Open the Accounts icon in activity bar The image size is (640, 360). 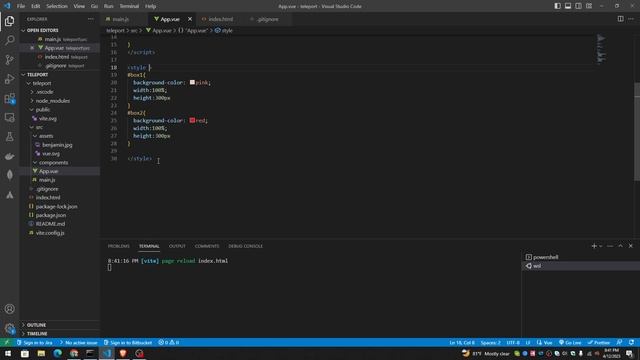click(x=9, y=309)
